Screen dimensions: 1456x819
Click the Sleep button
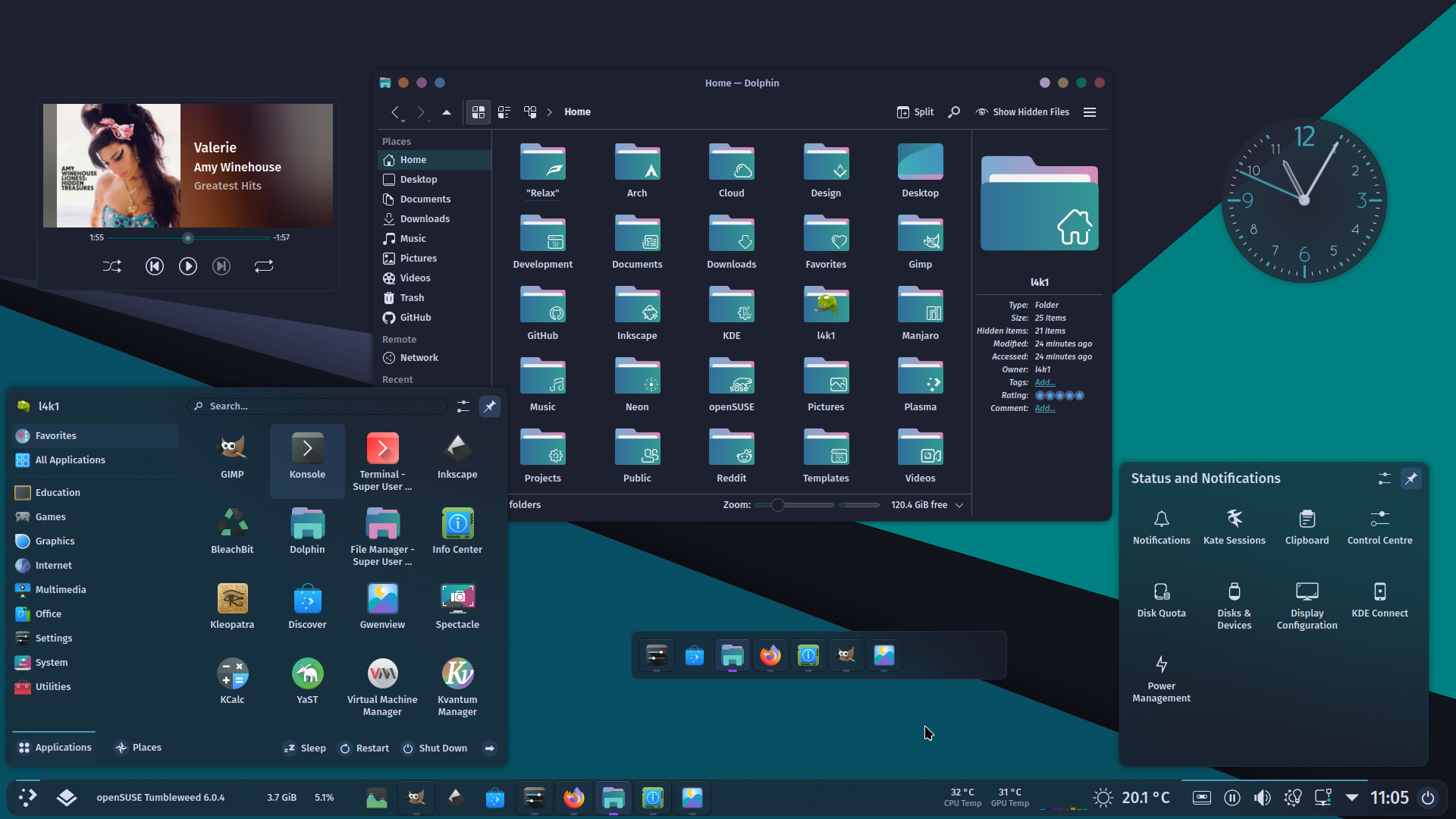pos(305,748)
